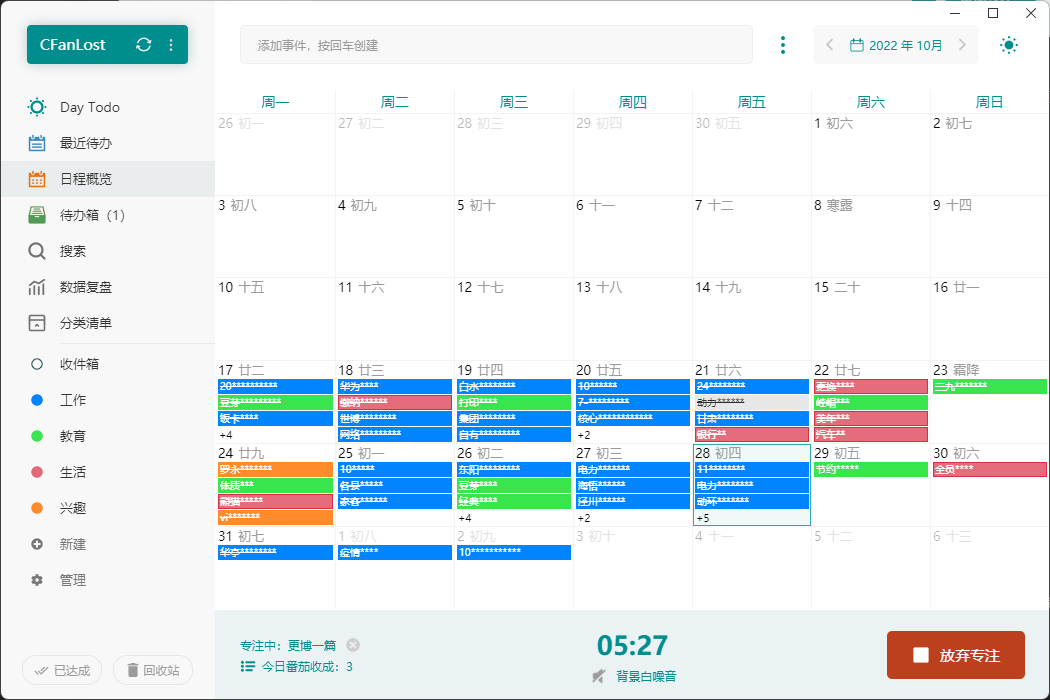Click the 放弃专注 button
This screenshot has width=1050, height=700.
[x=956, y=655]
